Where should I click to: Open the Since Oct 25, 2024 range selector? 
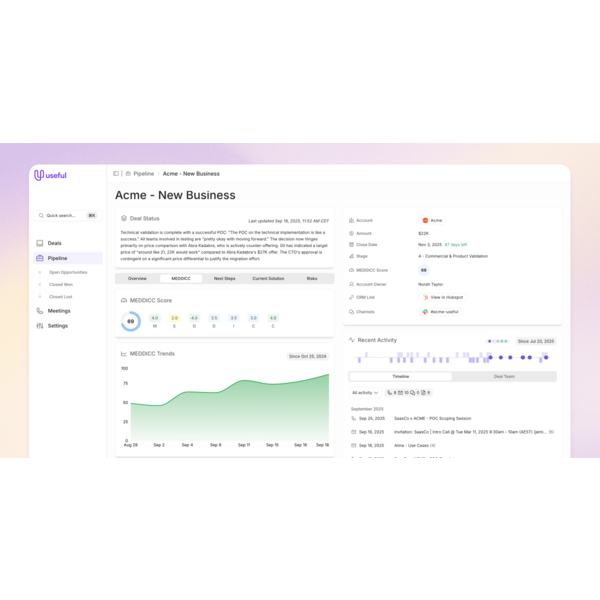pos(308,356)
